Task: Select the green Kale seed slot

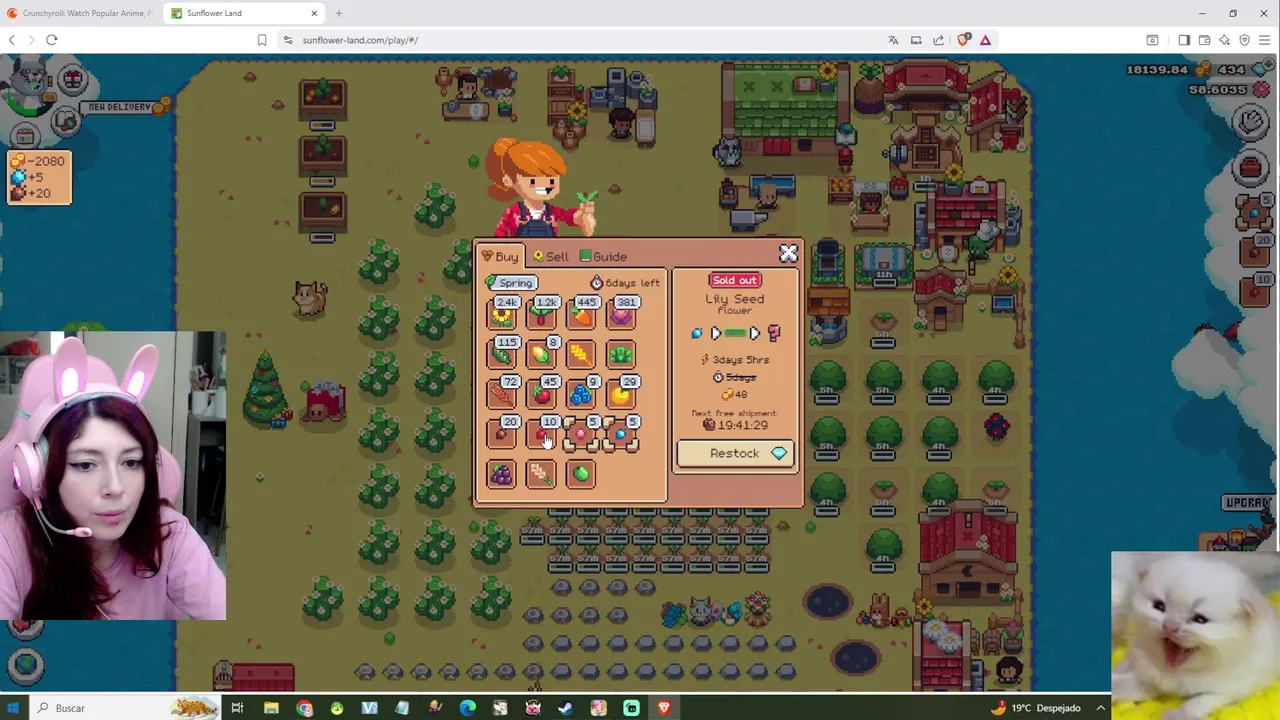Action: coord(622,353)
